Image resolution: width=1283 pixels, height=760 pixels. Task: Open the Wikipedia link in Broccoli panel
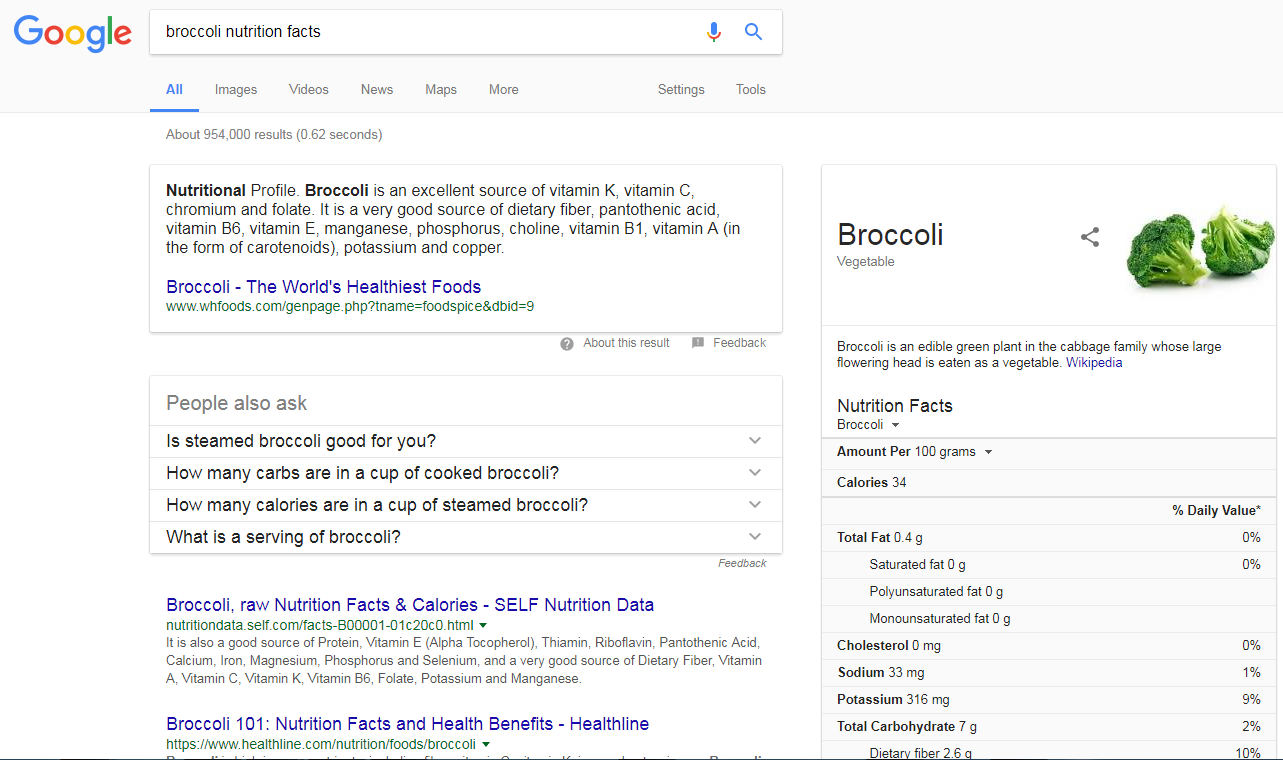coord(1094,363)
